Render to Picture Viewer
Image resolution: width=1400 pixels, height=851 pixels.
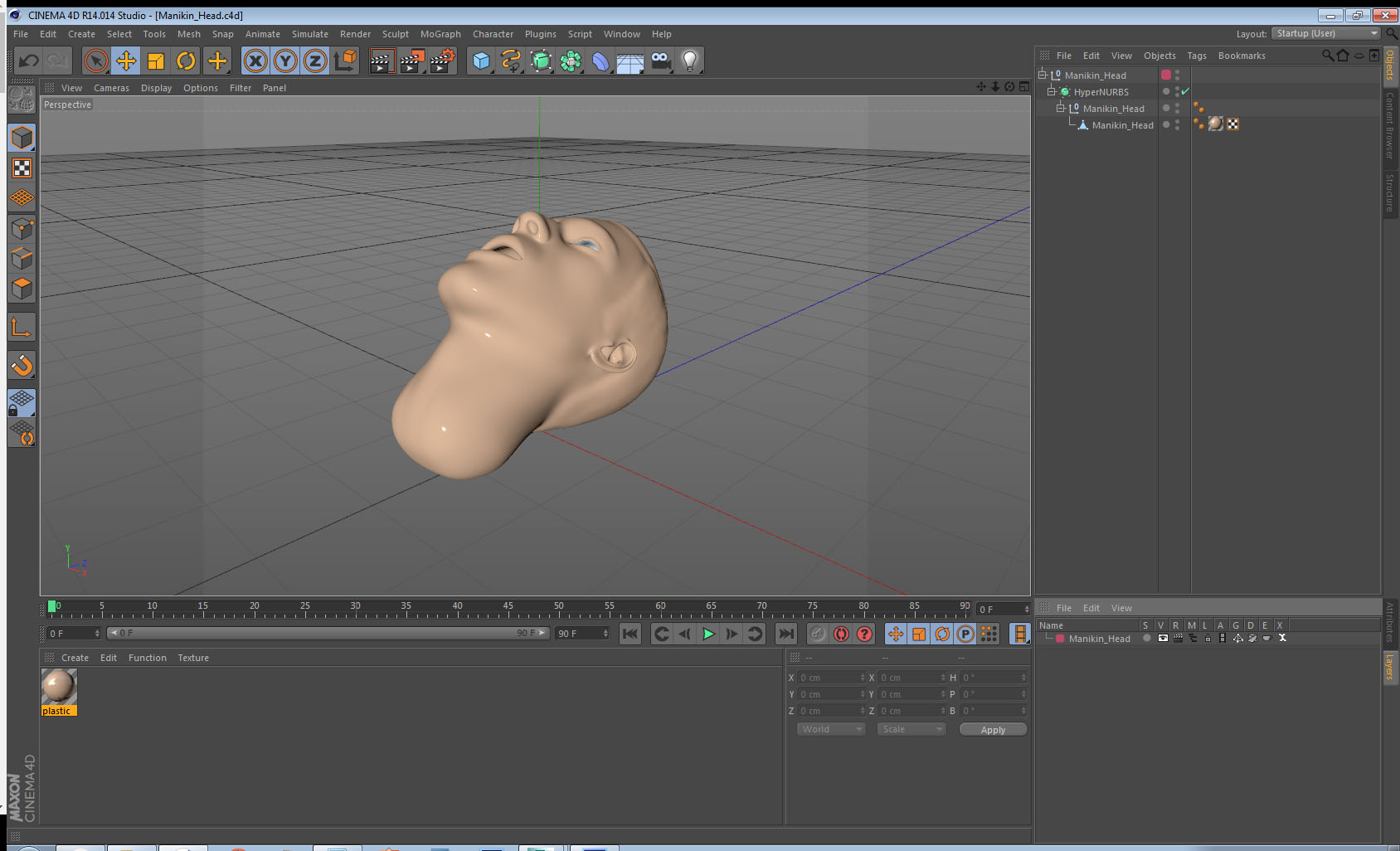[x=412, y=61]
